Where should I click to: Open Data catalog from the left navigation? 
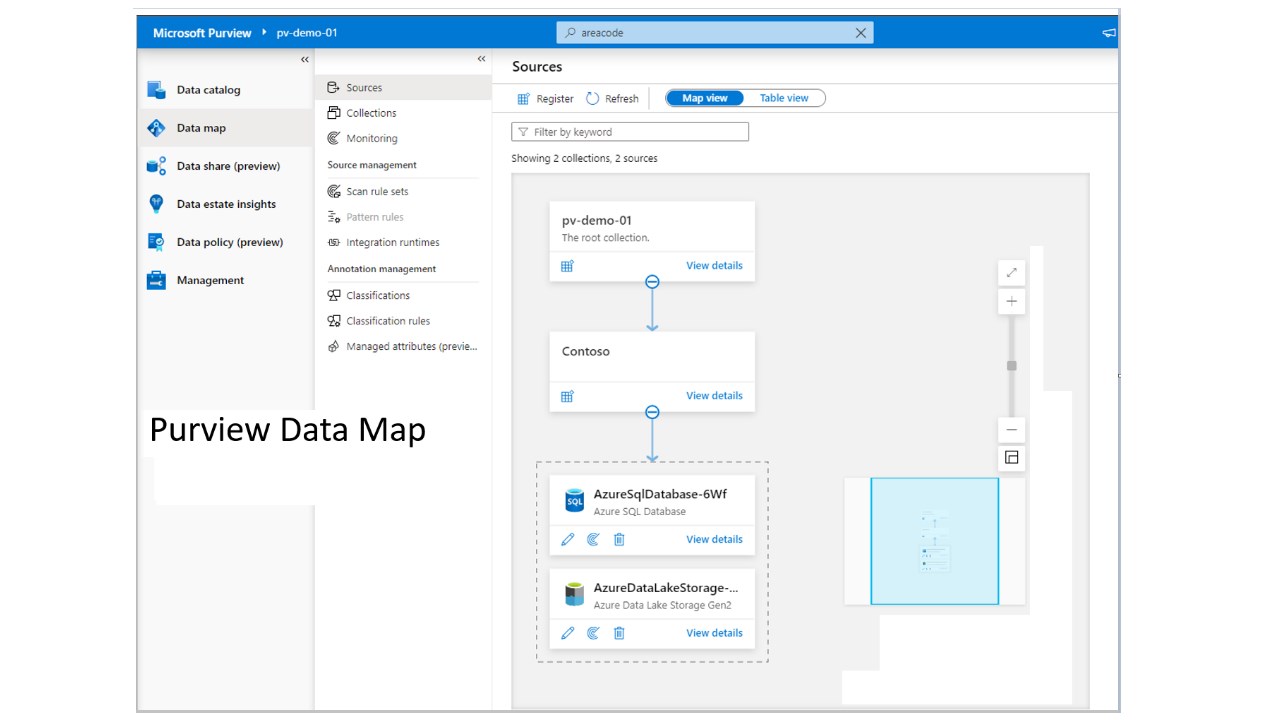coord(208,90)
